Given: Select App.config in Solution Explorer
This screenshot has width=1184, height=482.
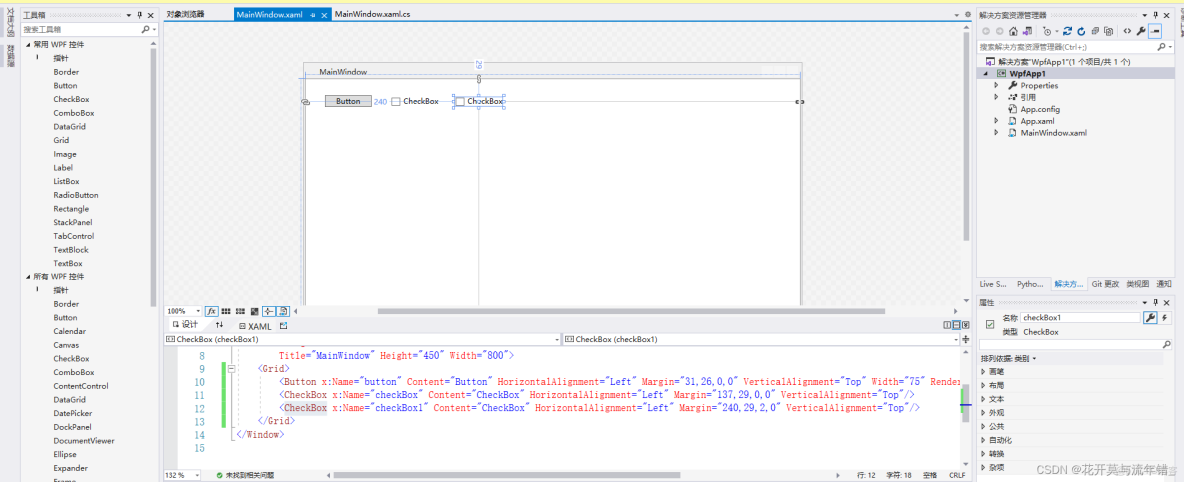Looking at the screenshot, I should pos(1041,109).
